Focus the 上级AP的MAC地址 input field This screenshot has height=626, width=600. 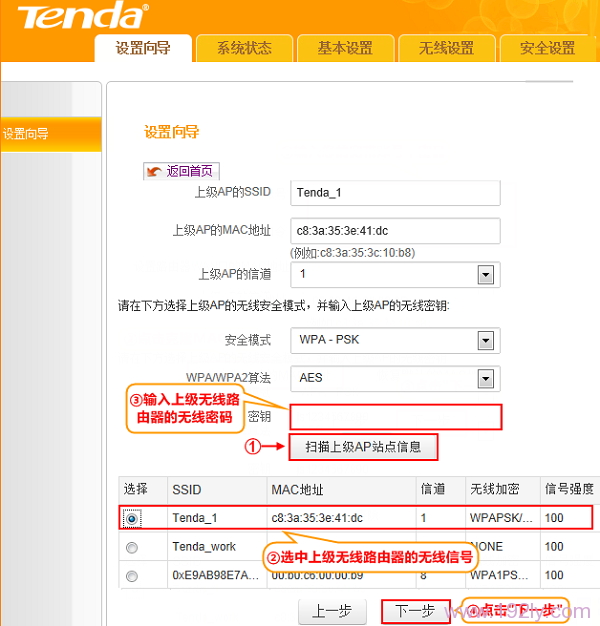(x=394, y=230)
